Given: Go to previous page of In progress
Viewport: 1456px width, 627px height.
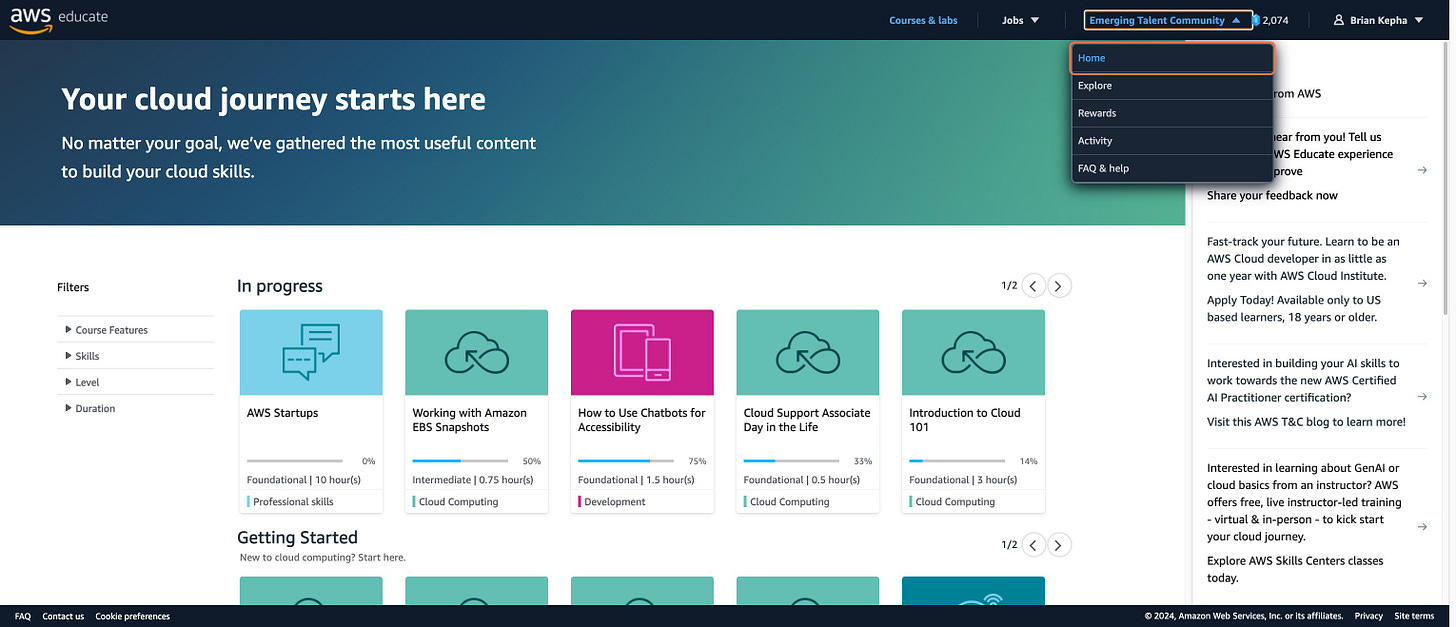Looking at the screenshot, I should click(x=1034, y=286).
